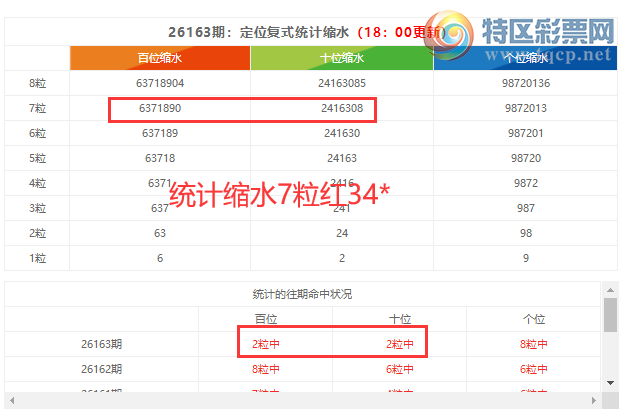Viewport: 624px width, 415px height.
Task: Click the 4粒 row label
Action: click(37, 183)
